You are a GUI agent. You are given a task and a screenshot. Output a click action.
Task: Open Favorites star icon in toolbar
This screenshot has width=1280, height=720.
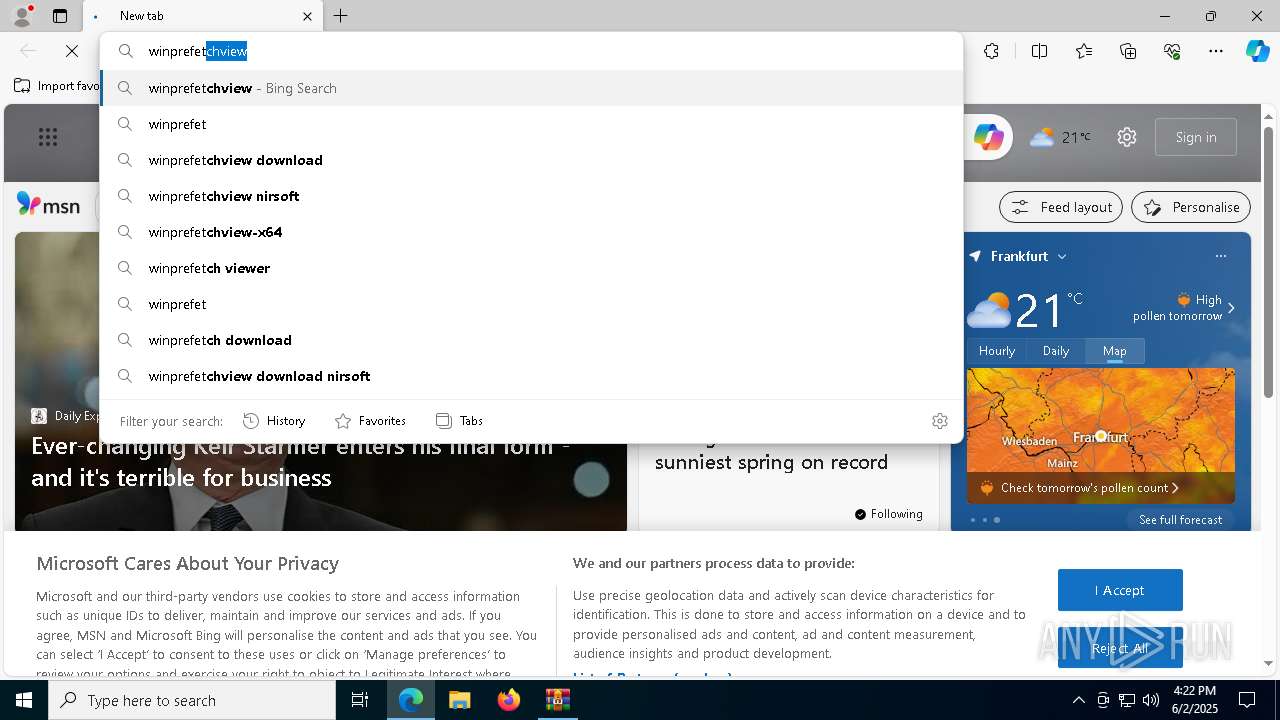click(1084, 51)
